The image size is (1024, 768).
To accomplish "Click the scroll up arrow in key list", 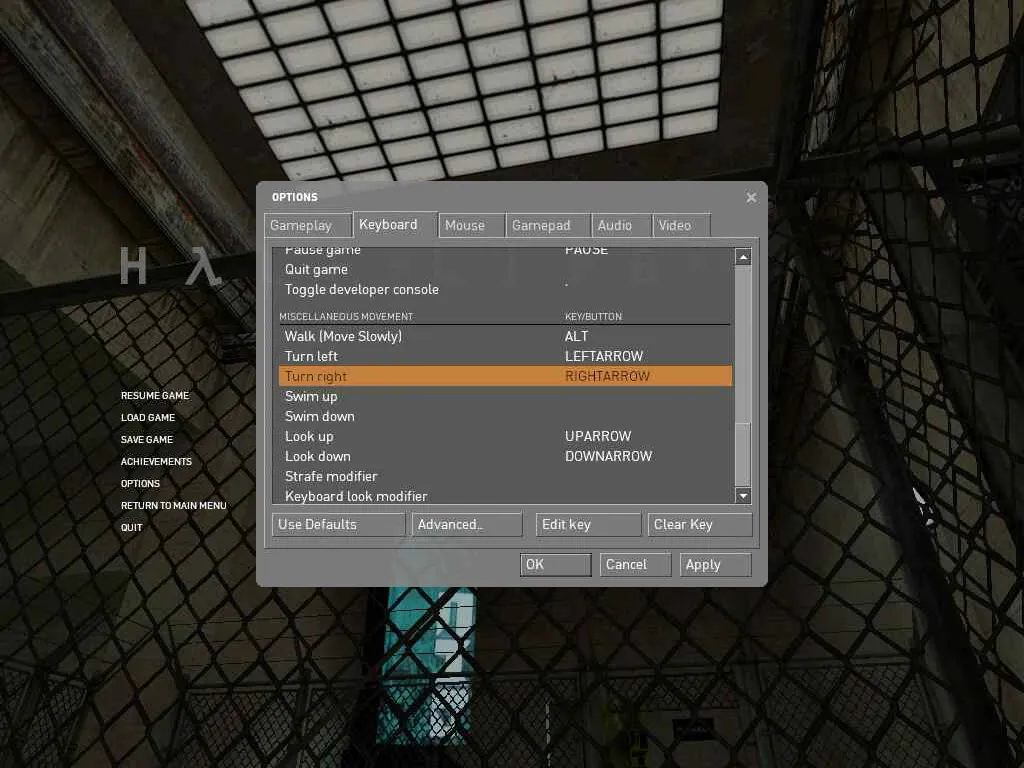I will click(743, 257).
